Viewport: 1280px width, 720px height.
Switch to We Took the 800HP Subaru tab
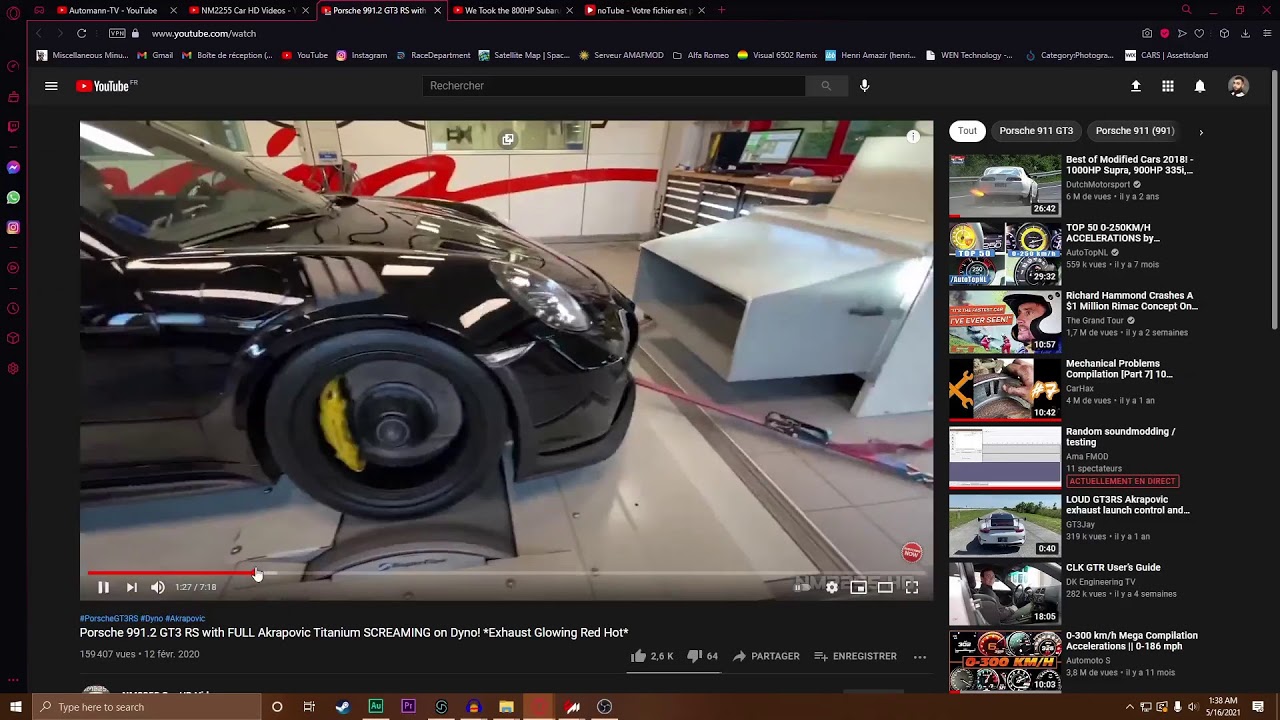pos(511,10)
